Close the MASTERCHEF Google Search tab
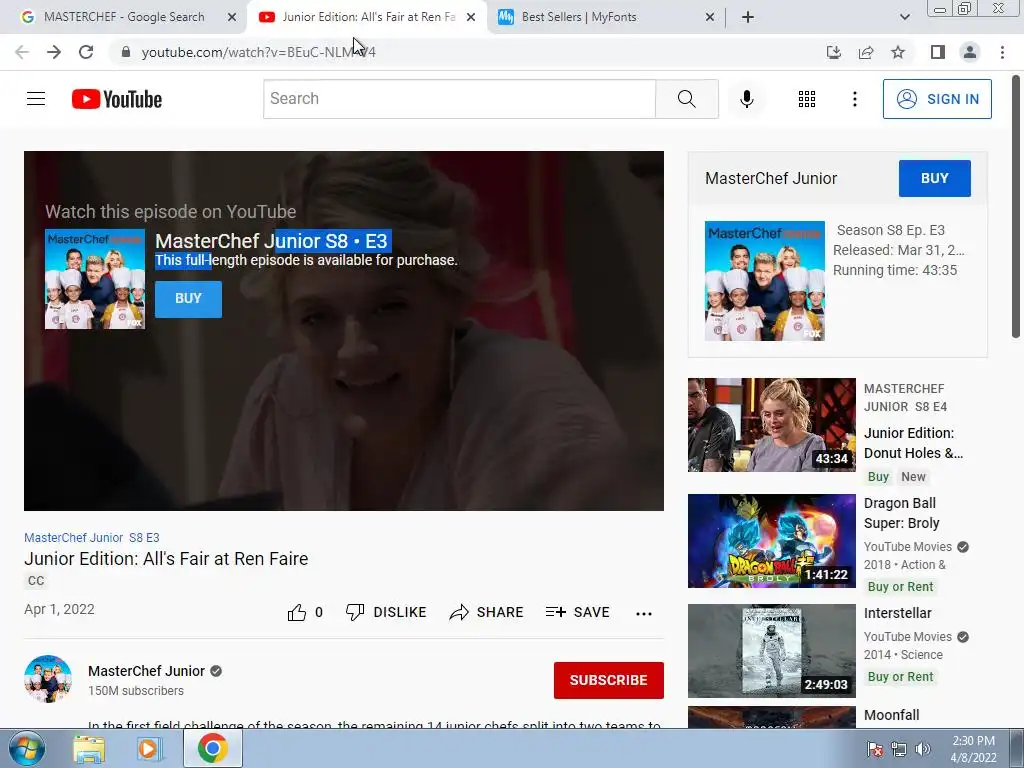Image resolution: width=1024 pixels, height=768 pixels. click(x=232, y=17)
